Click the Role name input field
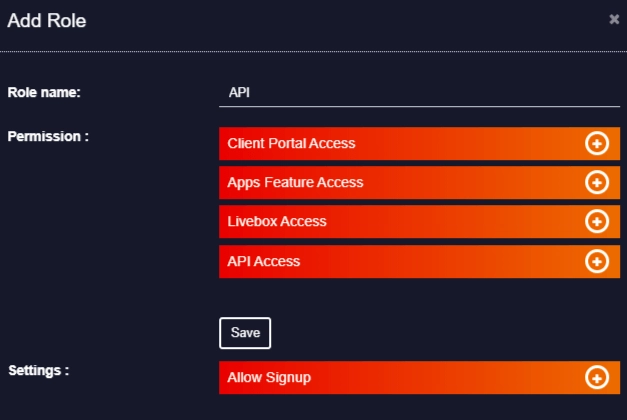627x420 pixels. 419,93
